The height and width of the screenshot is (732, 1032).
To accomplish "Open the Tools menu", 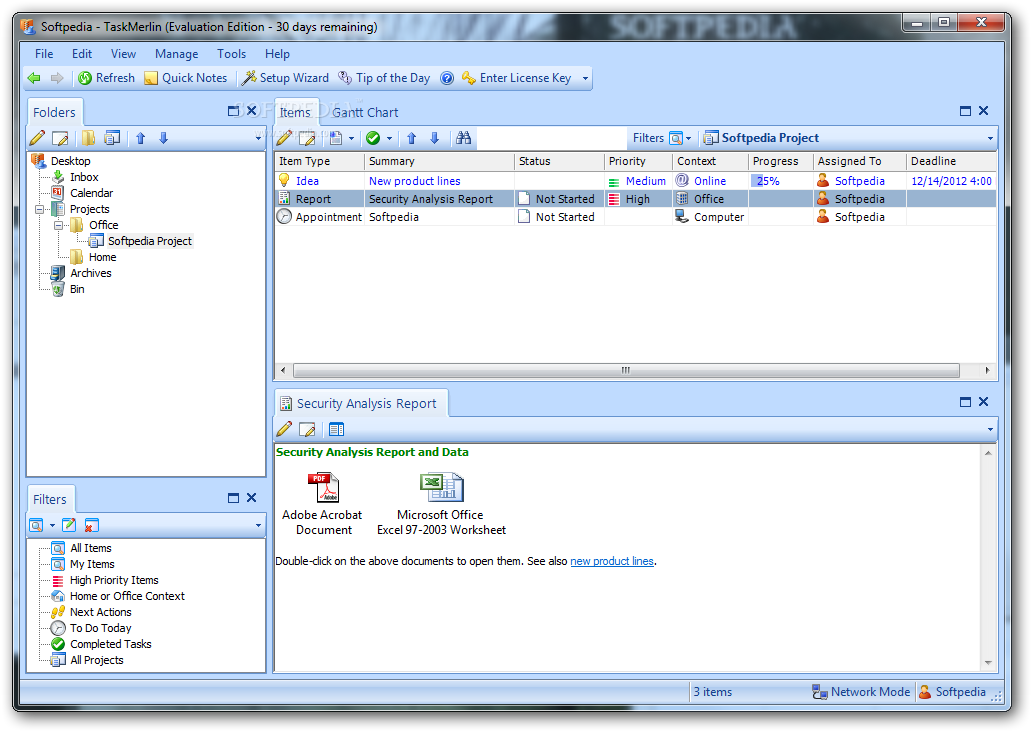I will [232, 54].
